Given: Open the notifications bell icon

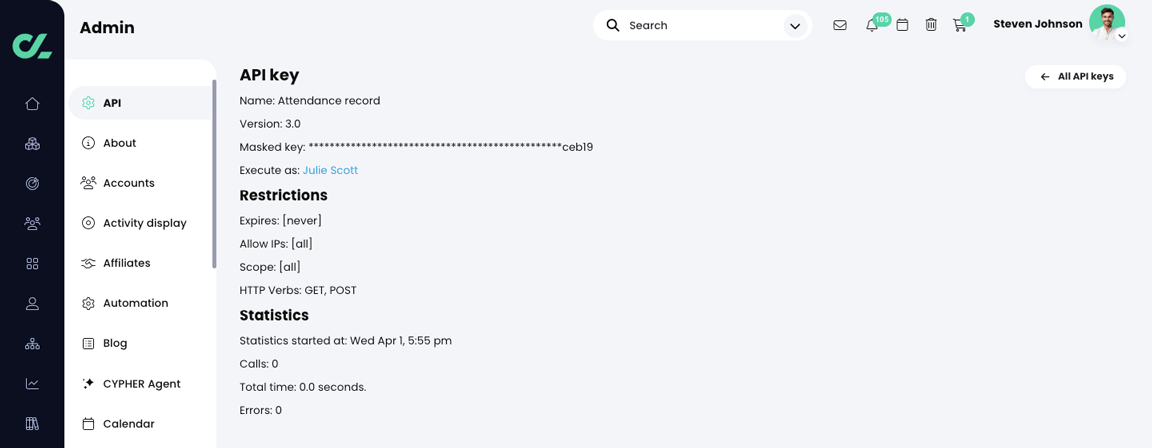Looking at the screenshot, I should [872, 25].
